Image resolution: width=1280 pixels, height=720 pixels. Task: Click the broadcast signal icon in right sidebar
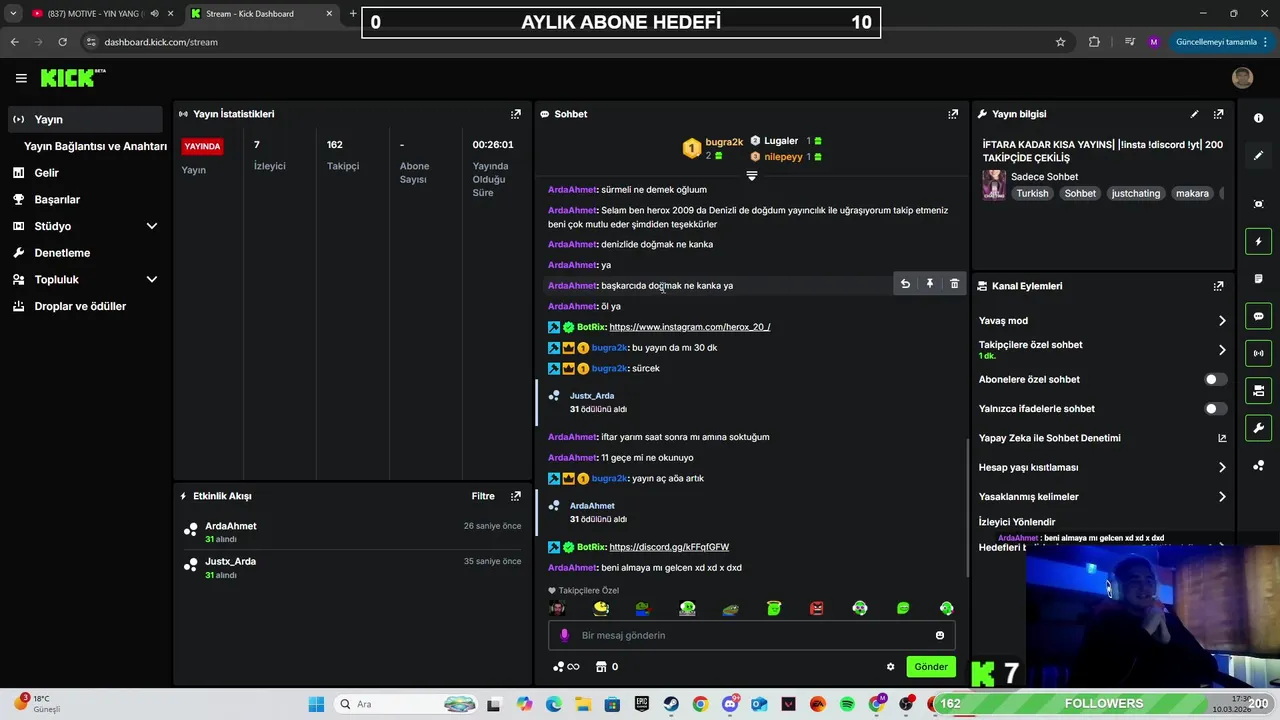click(x=1258, y=353)
